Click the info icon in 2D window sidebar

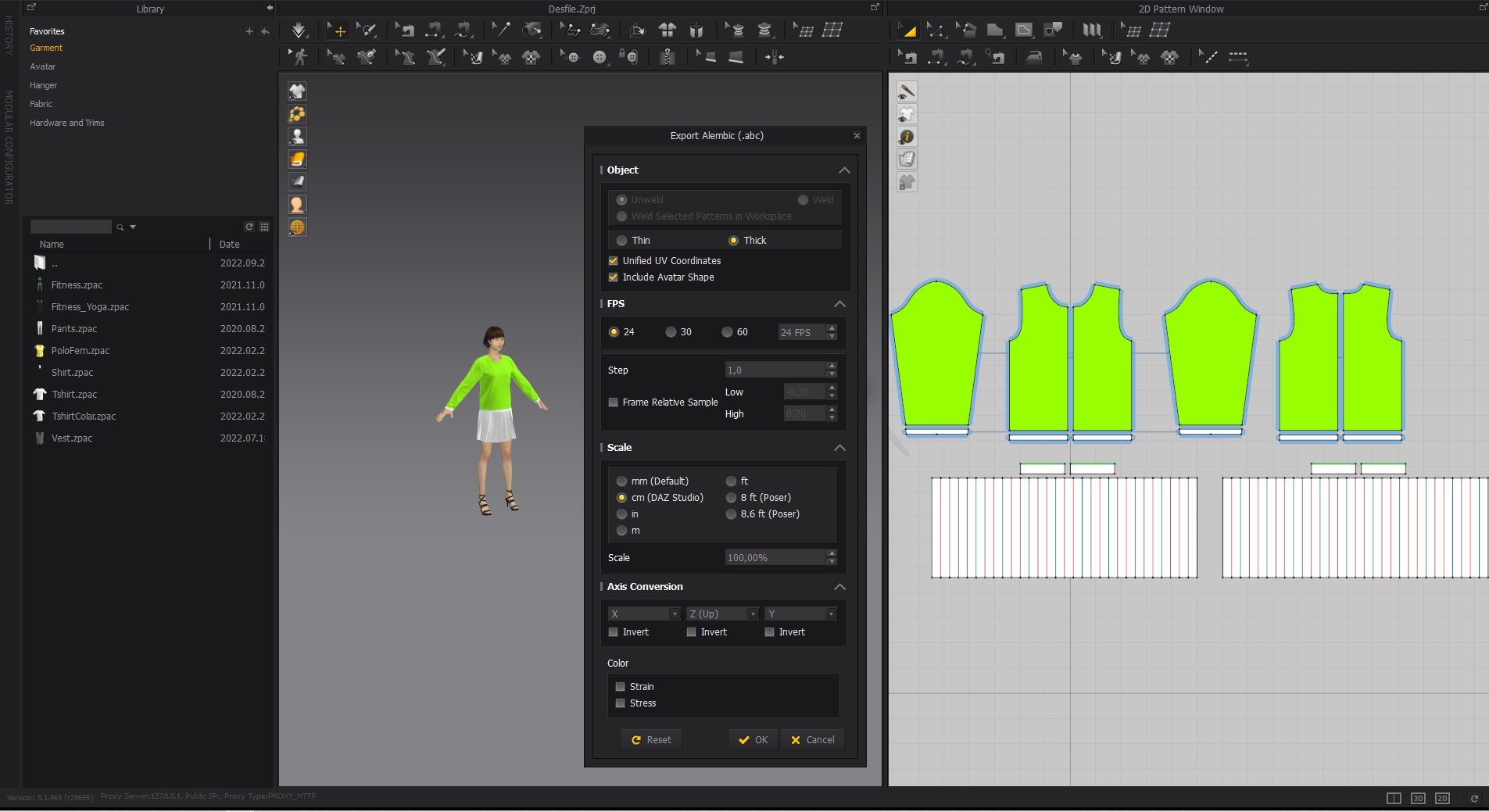pyautogui.click(x=907, y=137)
